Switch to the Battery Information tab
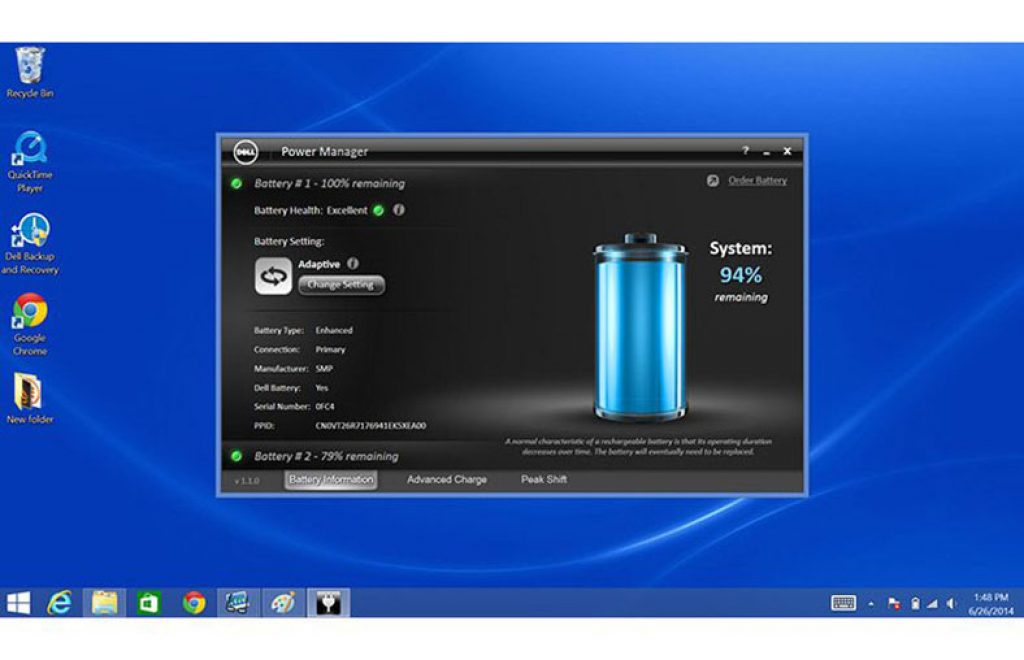This screenshot has width=1024, height=660. tap(331, 480)
